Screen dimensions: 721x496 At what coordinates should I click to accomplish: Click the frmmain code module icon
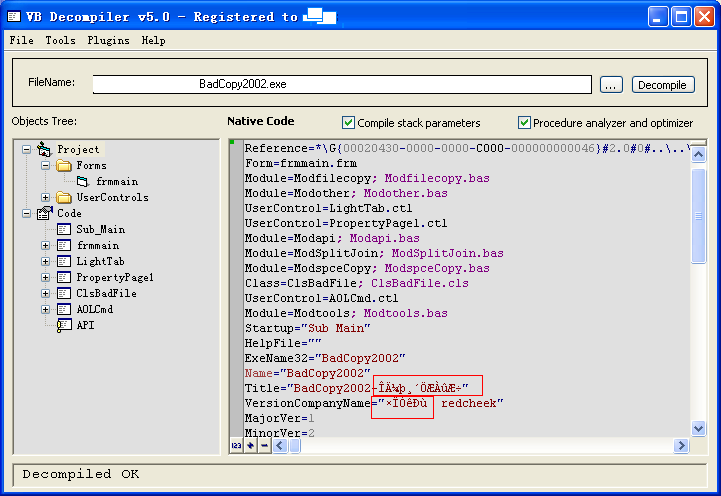point(64,245)
